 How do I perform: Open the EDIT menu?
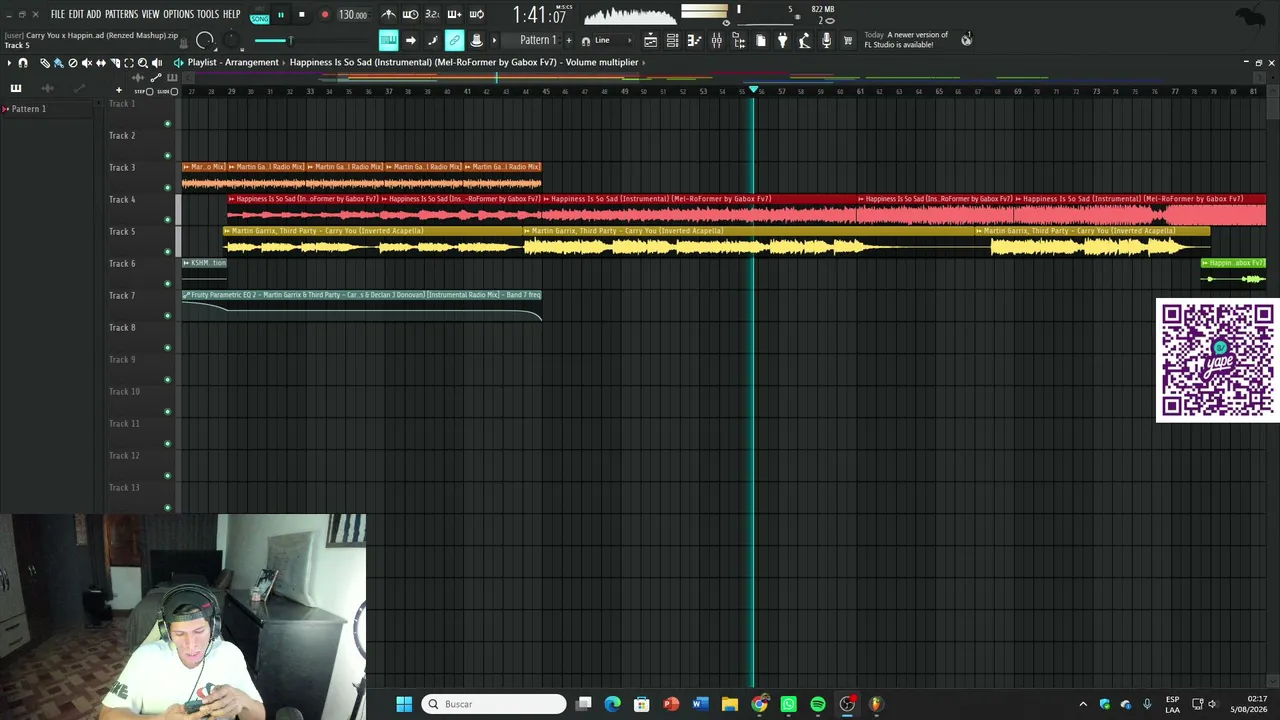76,15
